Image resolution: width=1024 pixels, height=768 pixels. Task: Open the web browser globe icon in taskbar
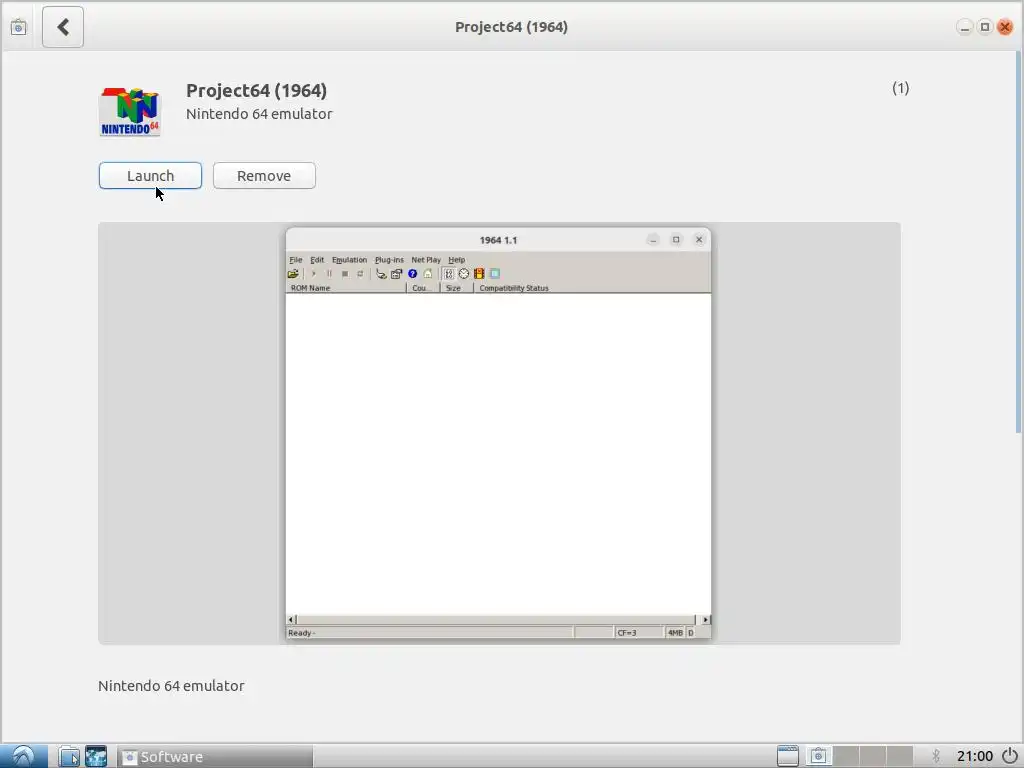[96, 756]
